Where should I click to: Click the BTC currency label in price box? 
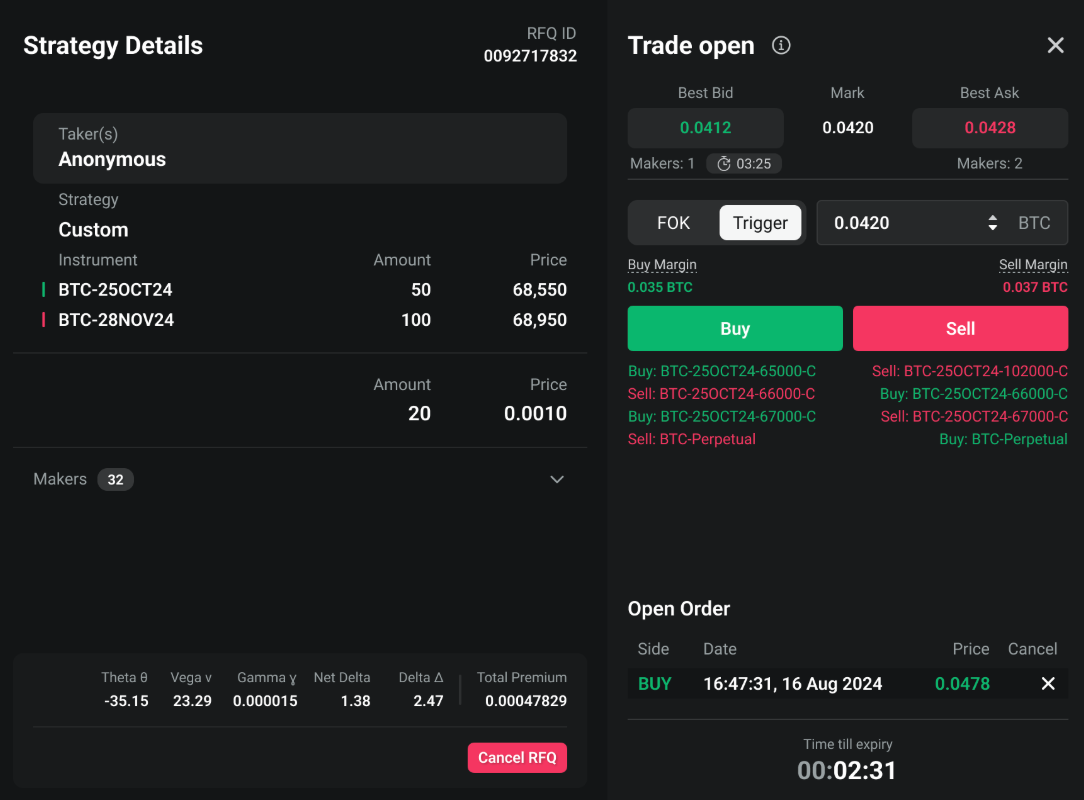click(x=1034, y=222)
